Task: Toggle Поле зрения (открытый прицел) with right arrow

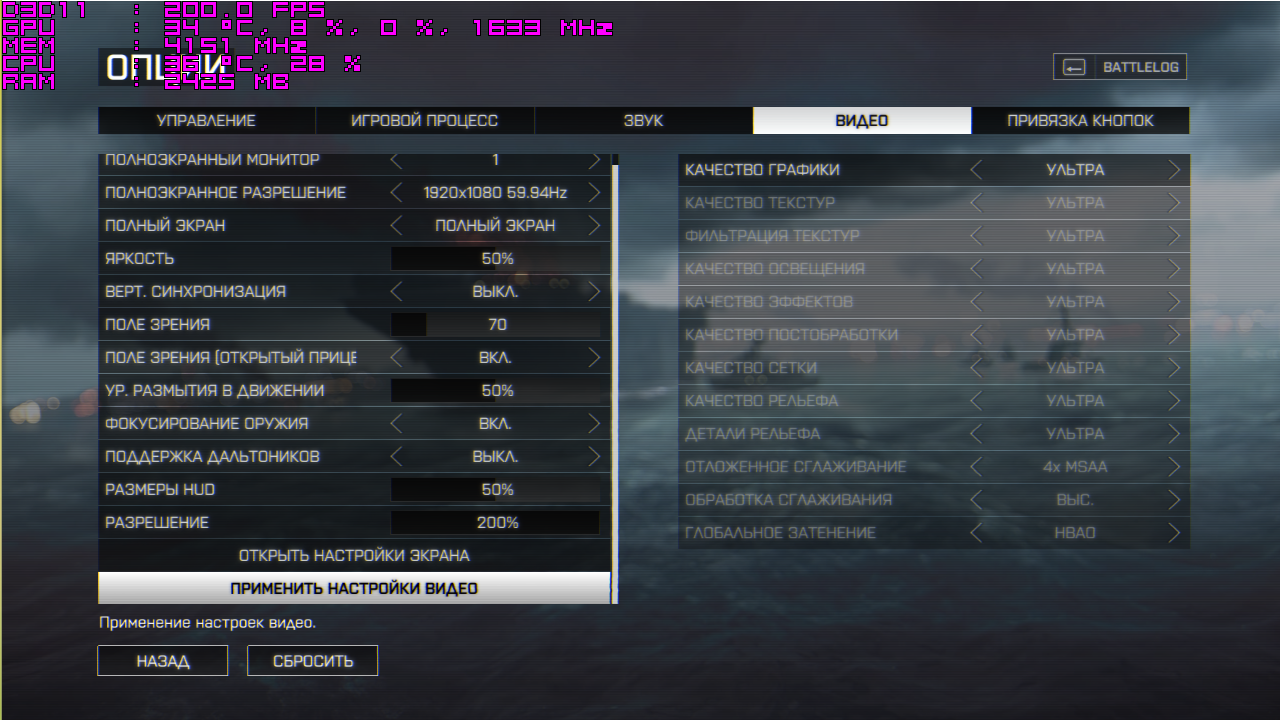Action: (594, 358)
